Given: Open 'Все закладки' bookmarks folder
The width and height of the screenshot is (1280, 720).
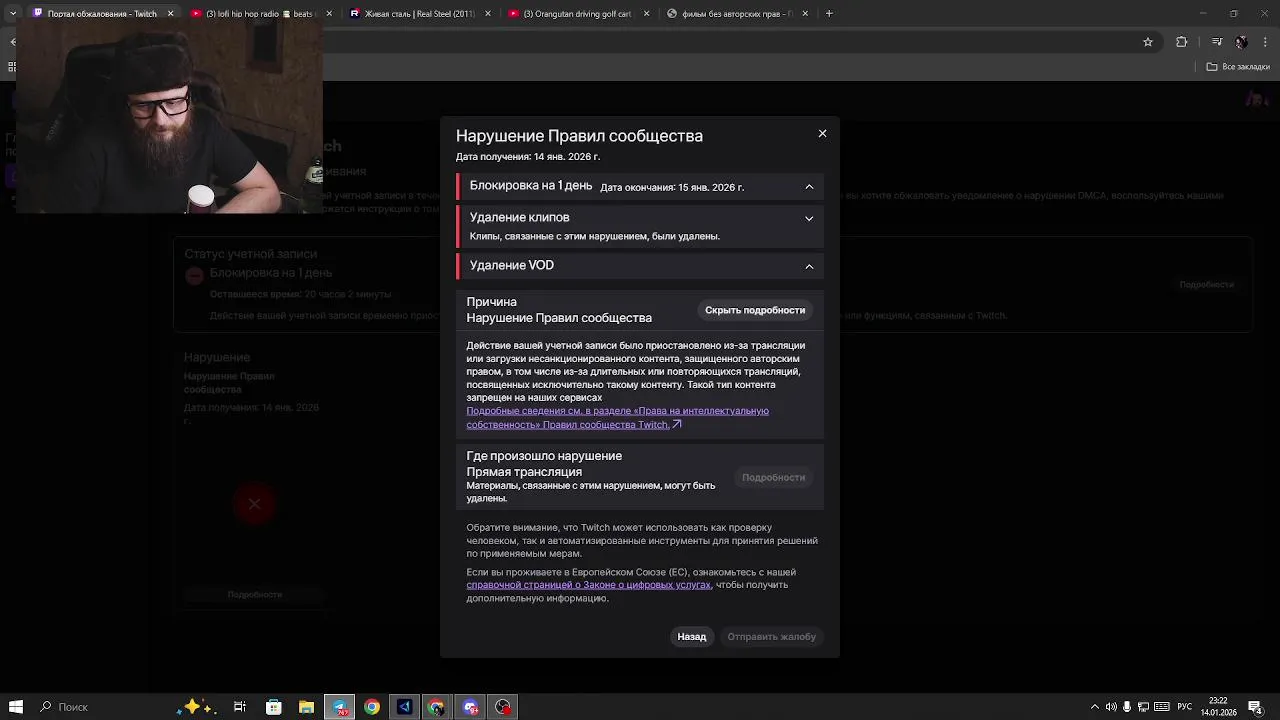Looking at the screenshot, I should point(1238,67).
